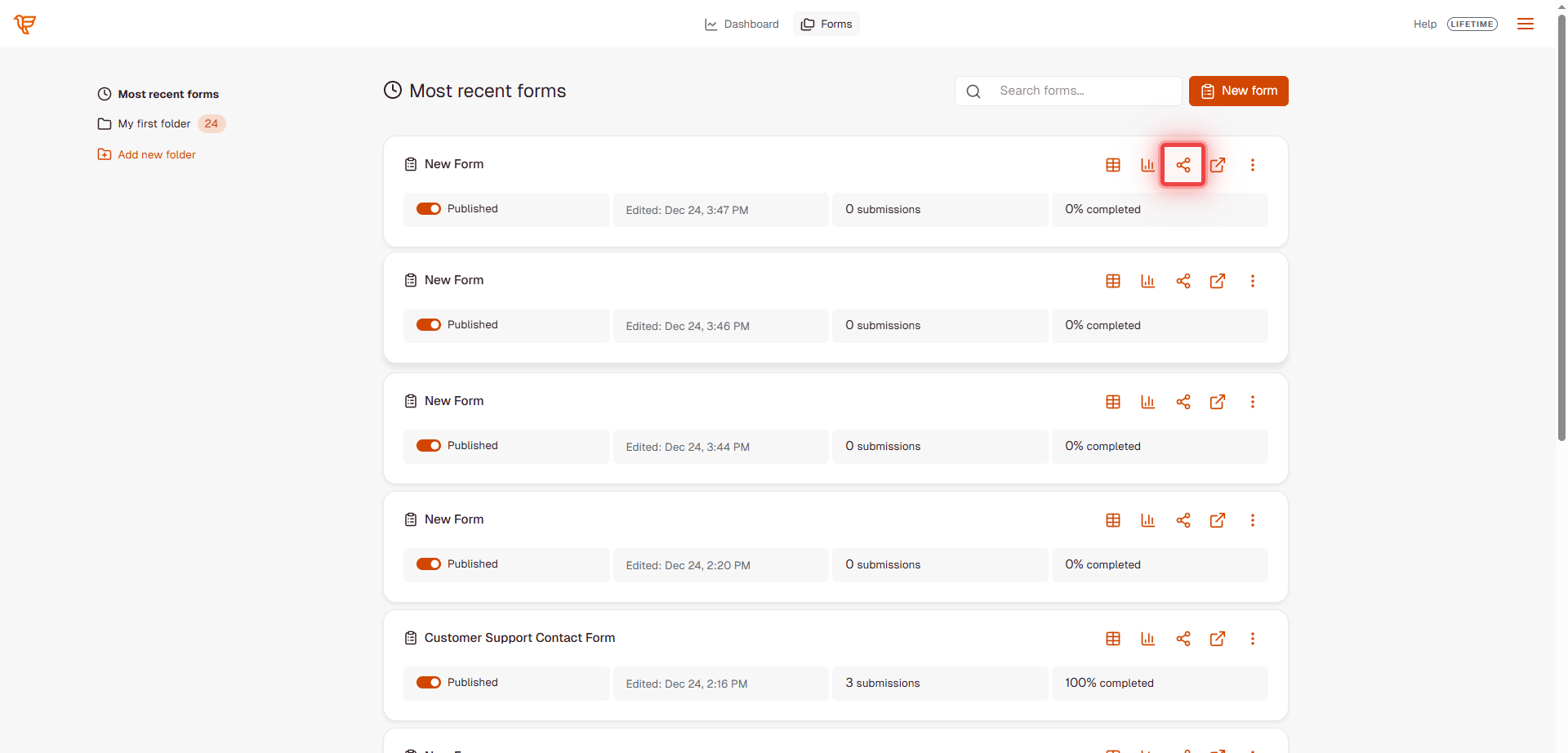Unpublish the first New Form
This screenshot has width=1568, height=753.
(x=428, y=208)
